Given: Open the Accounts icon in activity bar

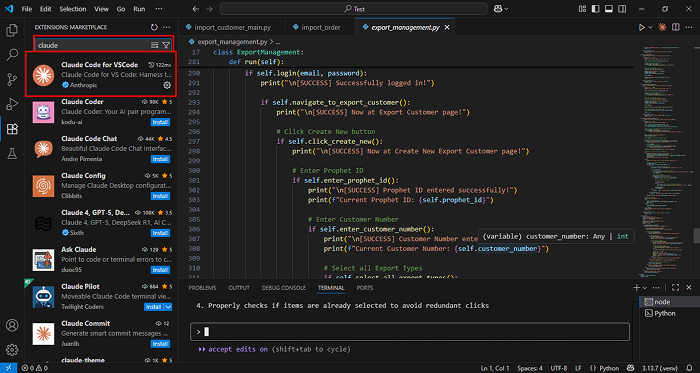Looking at the screenshot, I should [12, 325].
